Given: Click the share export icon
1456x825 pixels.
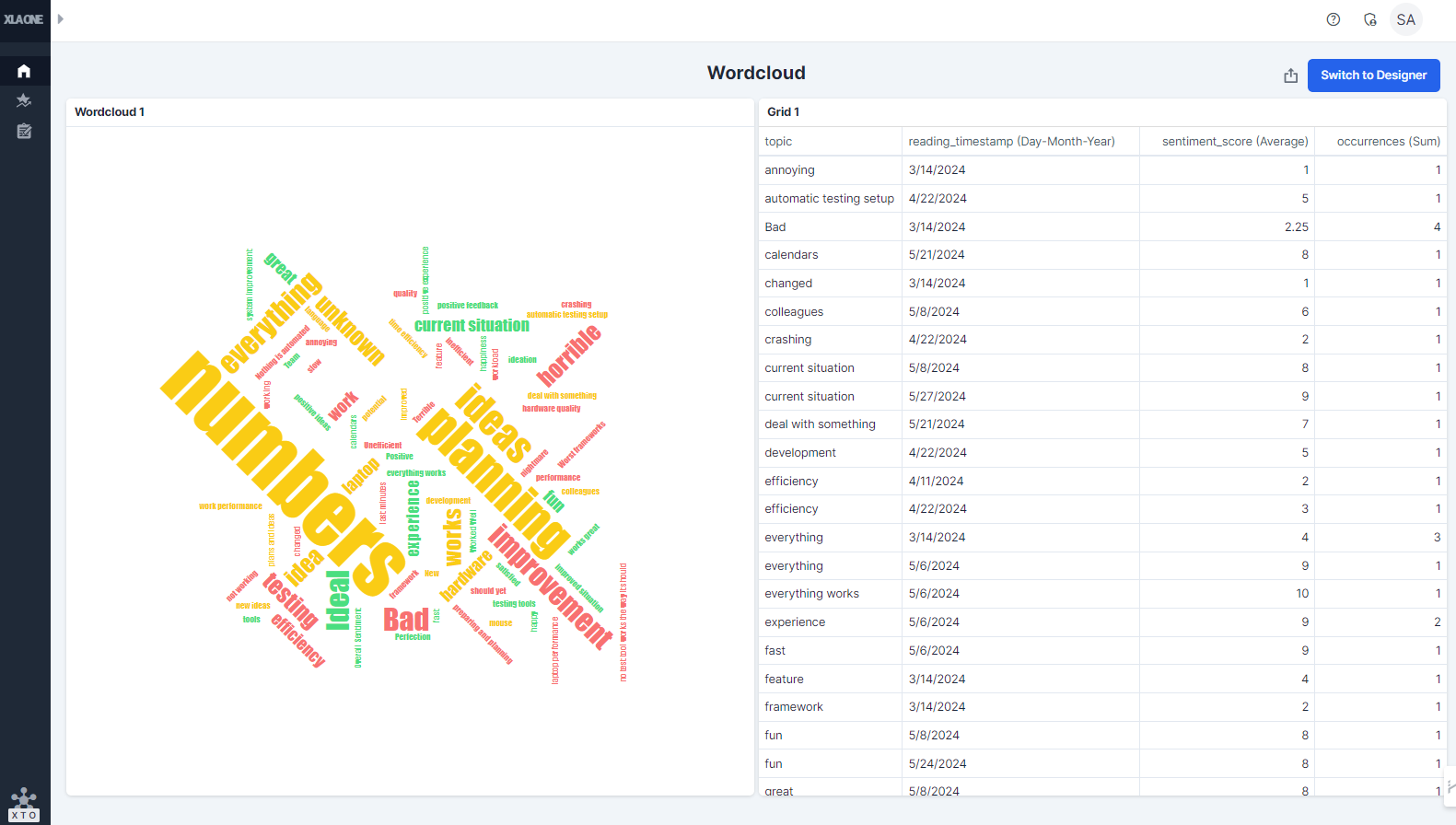Looking at the screenshot, I should 1290,76.
